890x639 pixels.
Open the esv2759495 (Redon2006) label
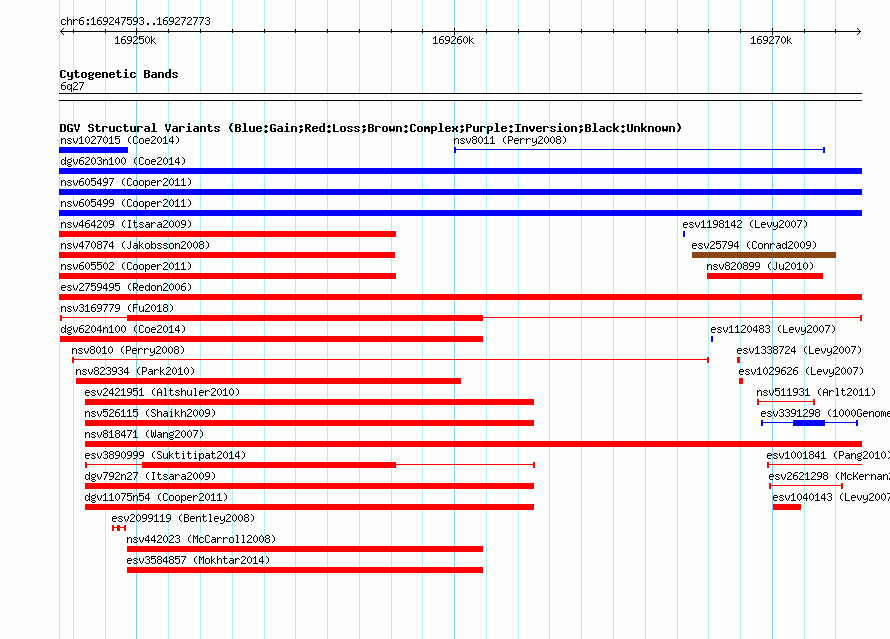point(126,287)
